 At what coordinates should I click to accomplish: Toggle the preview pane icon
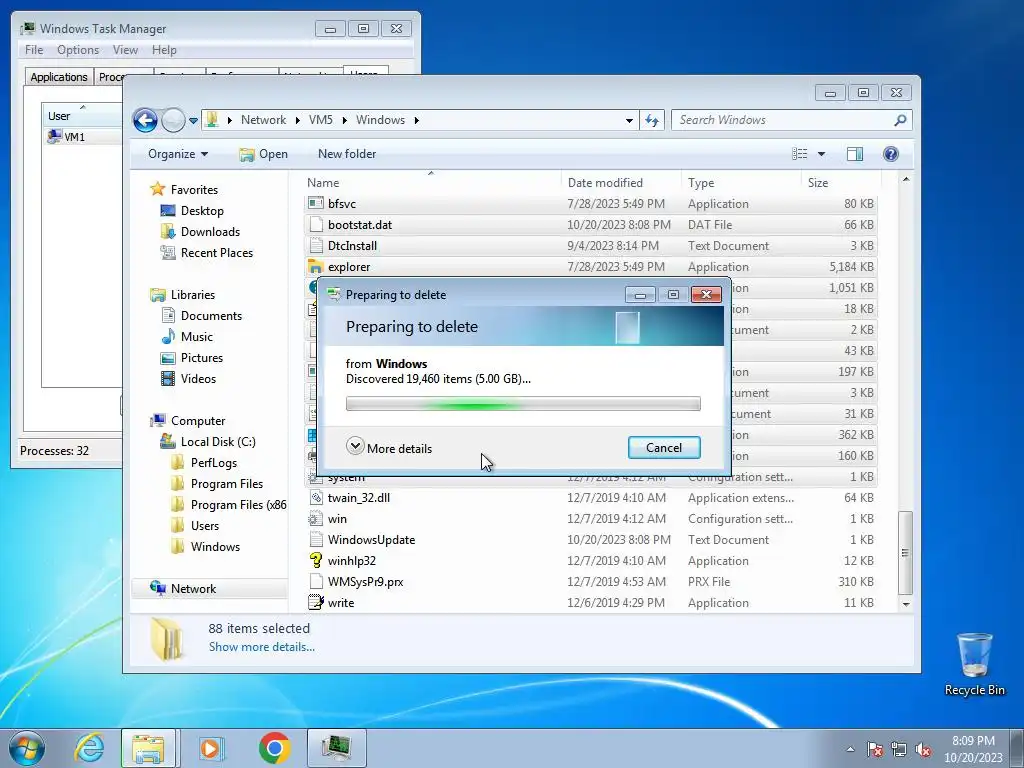[855, 154]
